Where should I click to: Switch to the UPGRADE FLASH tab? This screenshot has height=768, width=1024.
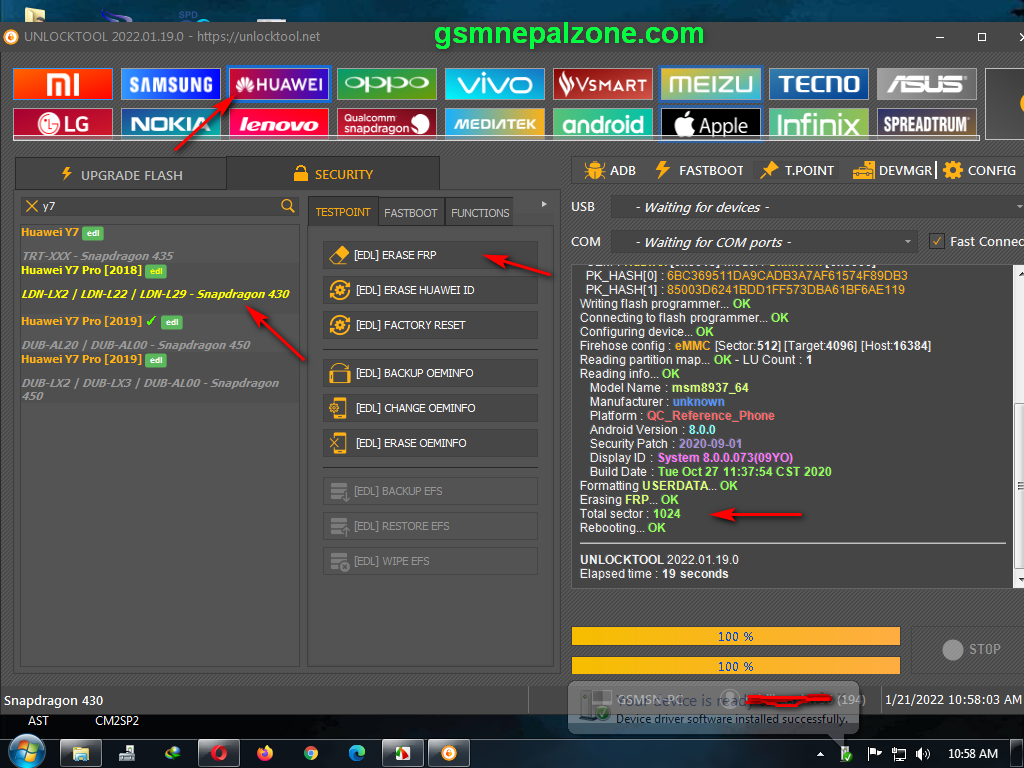(121, 174)
